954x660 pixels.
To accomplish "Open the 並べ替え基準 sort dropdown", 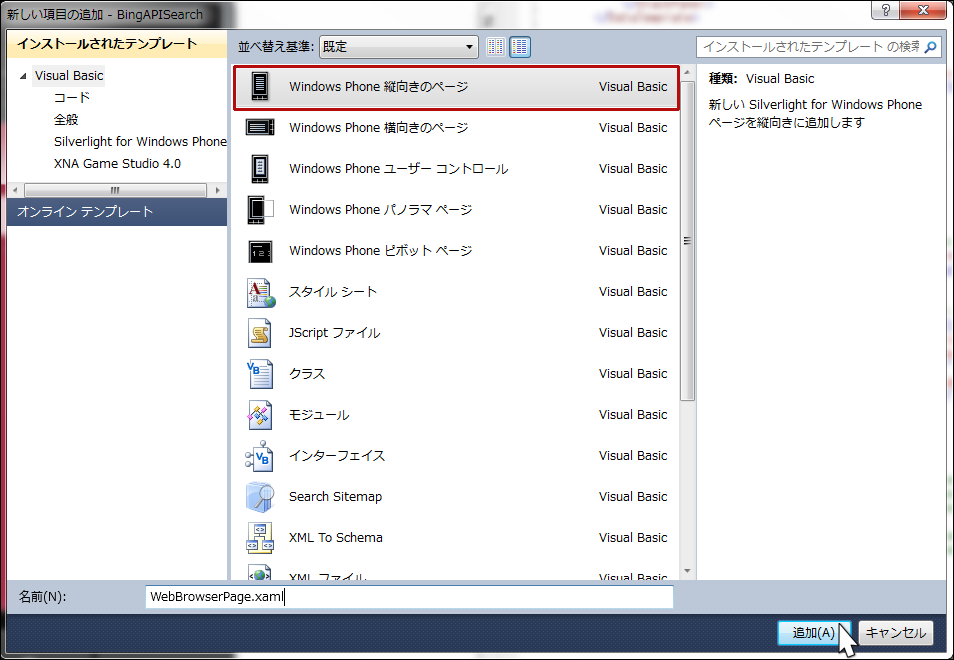I will click(399, 47).
